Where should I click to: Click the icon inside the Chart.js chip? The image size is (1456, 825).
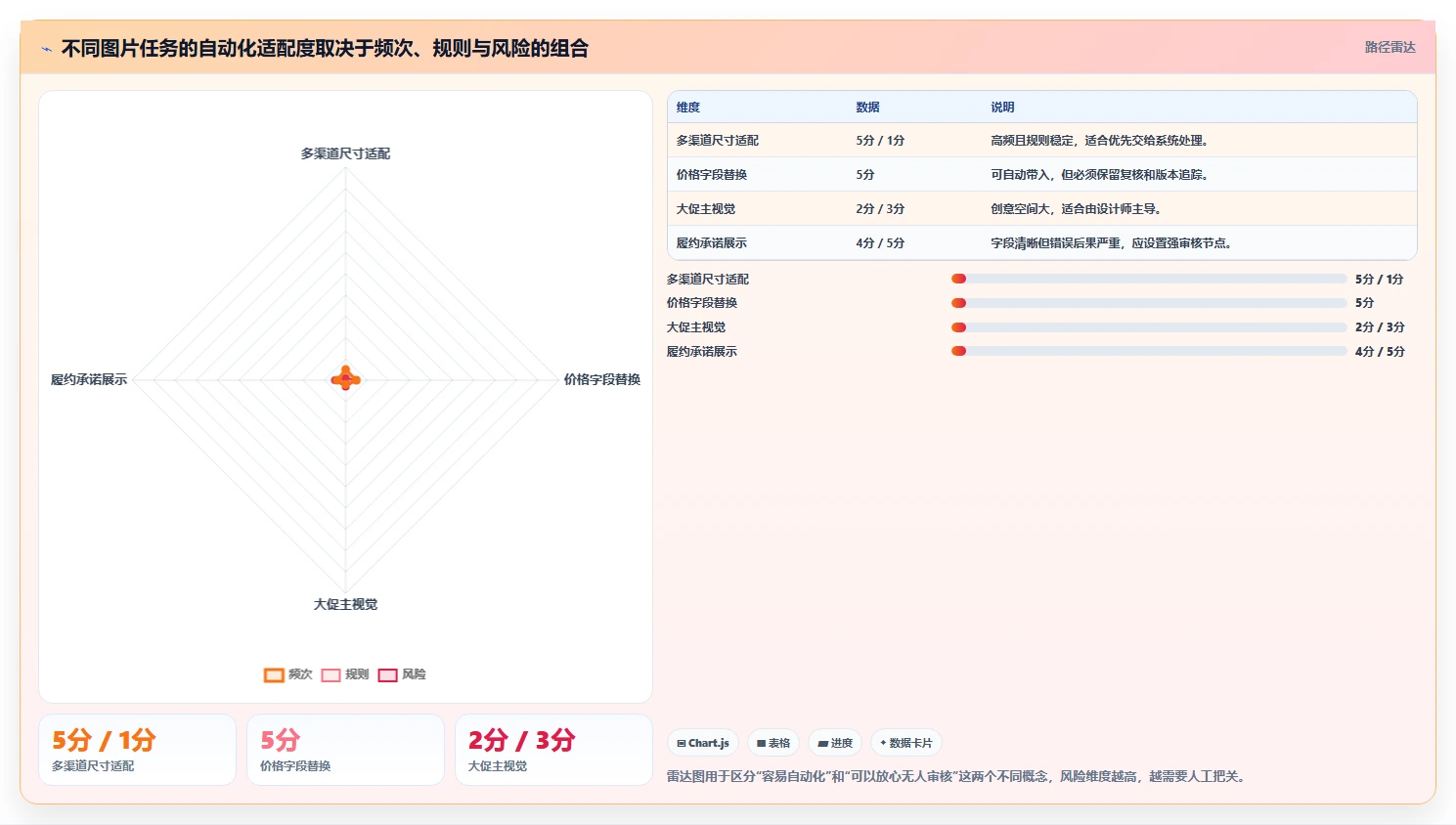pos(682,743)
